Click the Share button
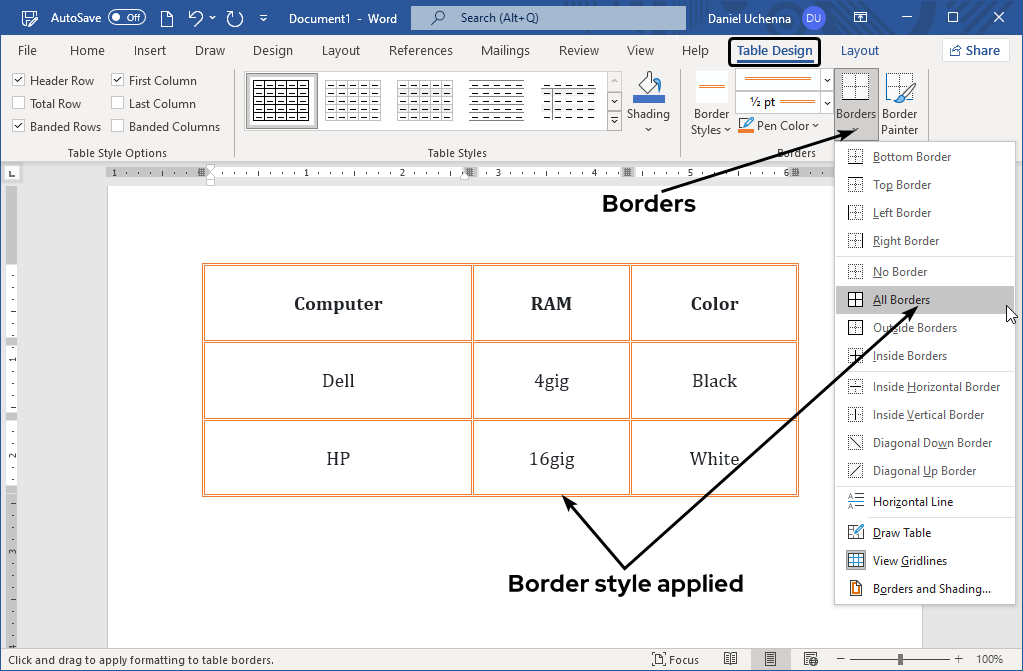1023x671 pixels. (x=974, y=50)
